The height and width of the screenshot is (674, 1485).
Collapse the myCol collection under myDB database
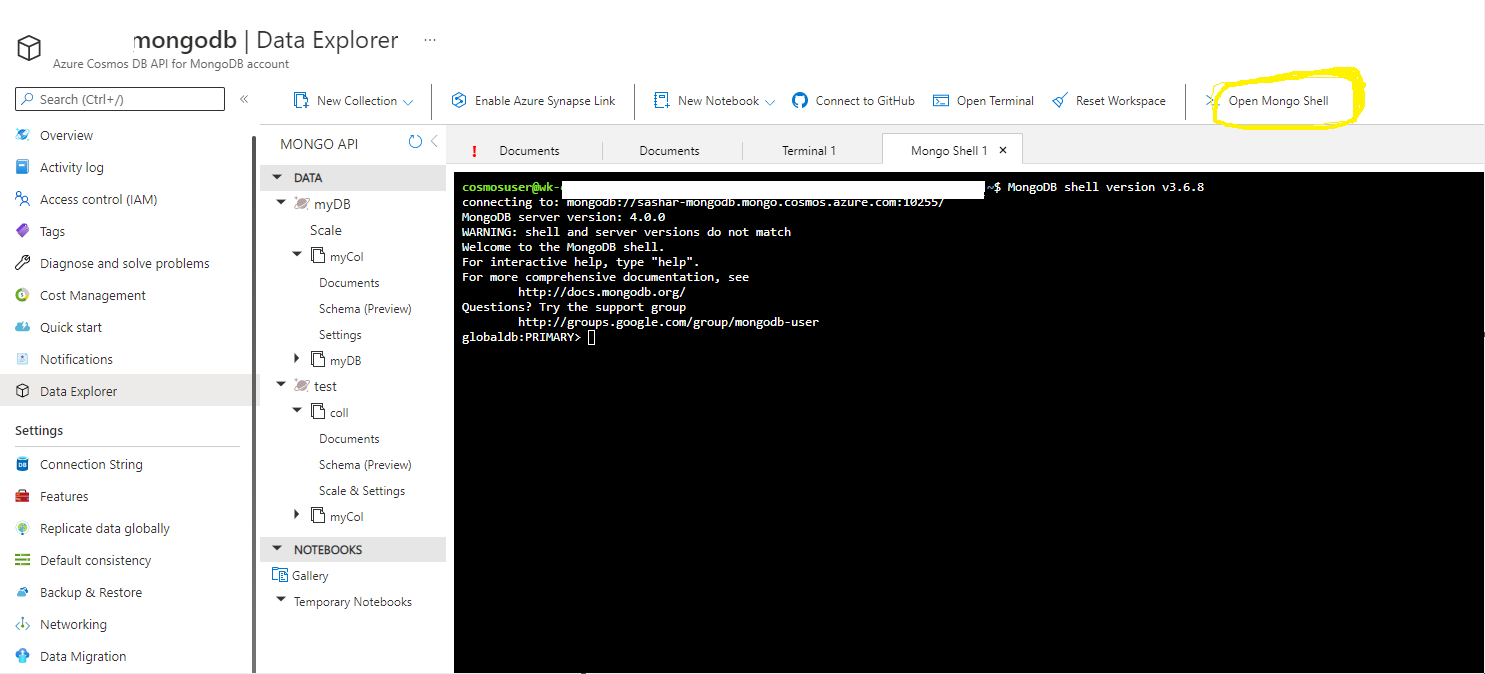[297, 255]
